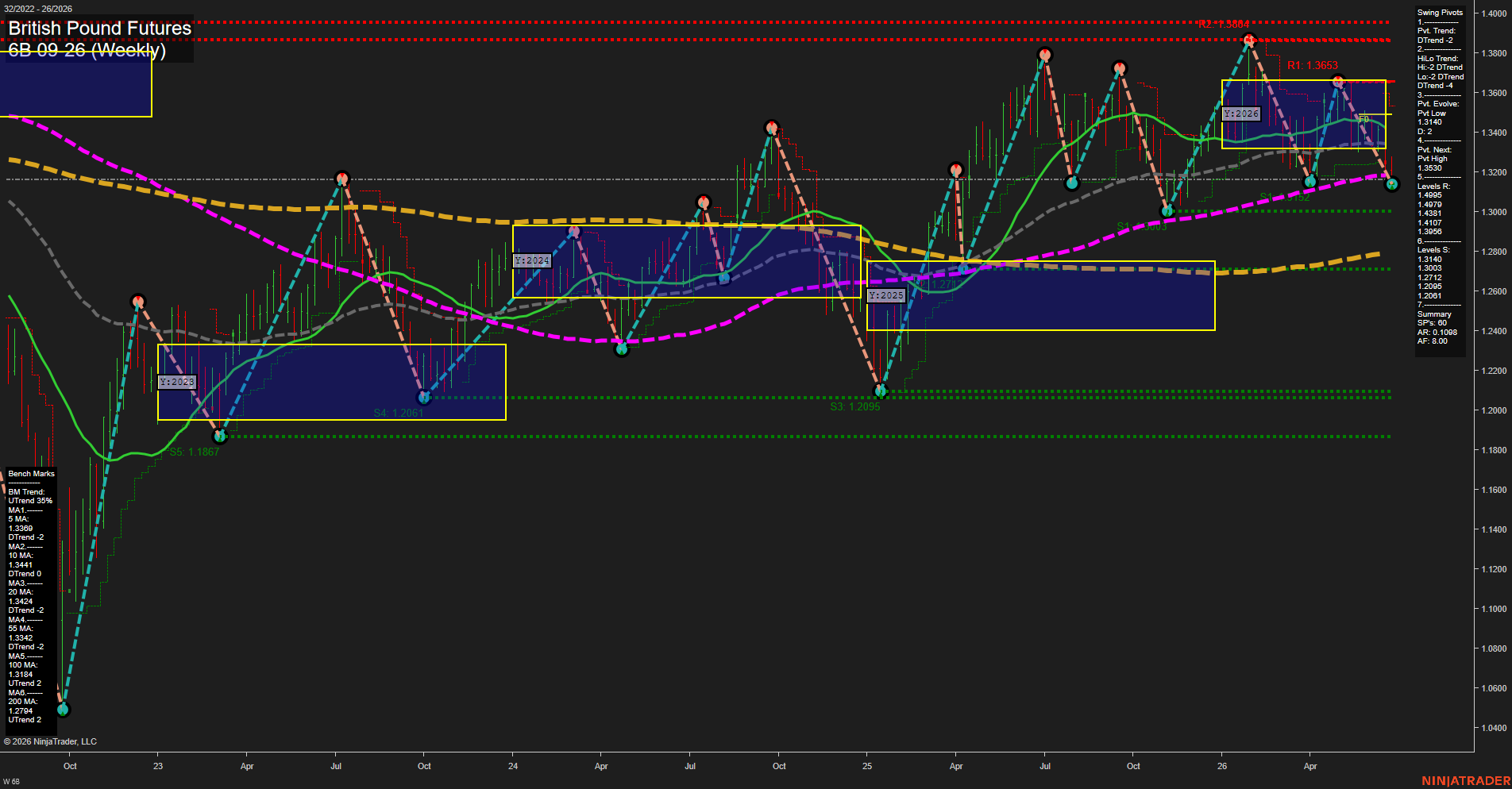The width and height of the screenshot is (1512, 789).
Task: Click the 1.3184 moving average value
Action: (21, 675)
